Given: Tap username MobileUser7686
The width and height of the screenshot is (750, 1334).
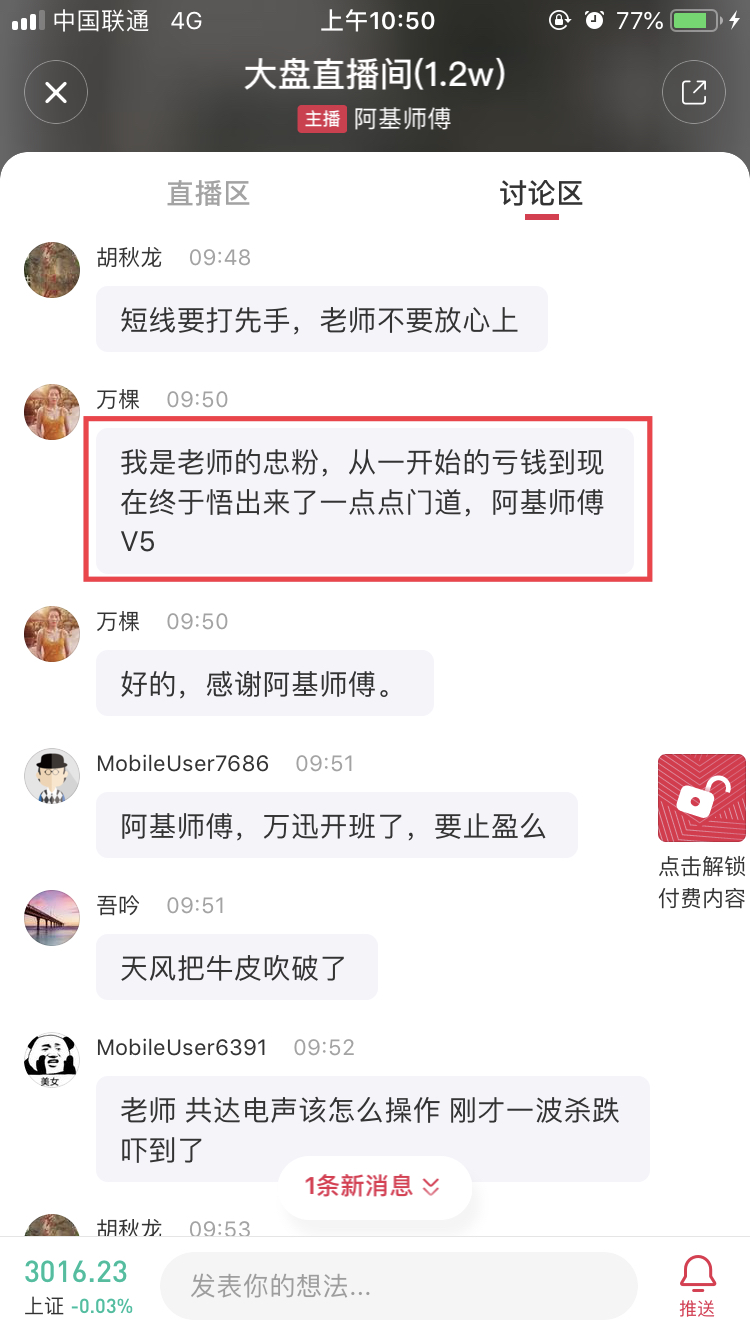Looking at the screenshot, I should 183,763.
